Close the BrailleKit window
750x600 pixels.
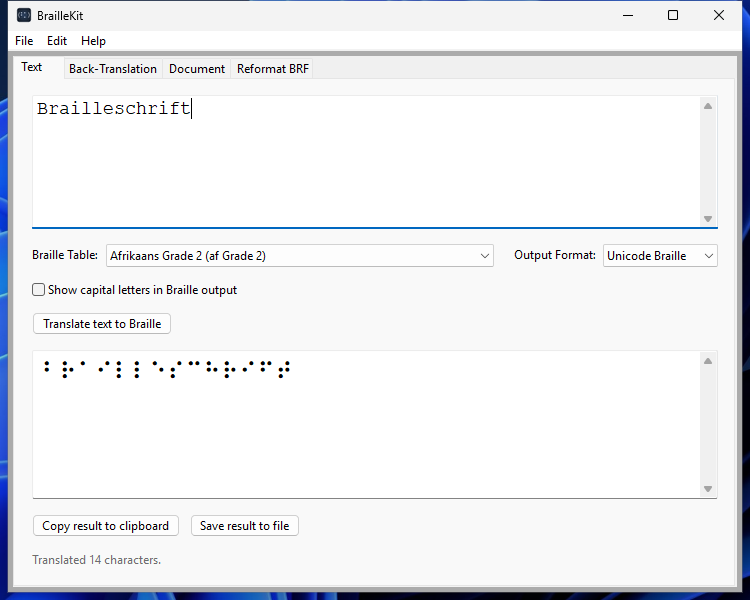(718, 15)
